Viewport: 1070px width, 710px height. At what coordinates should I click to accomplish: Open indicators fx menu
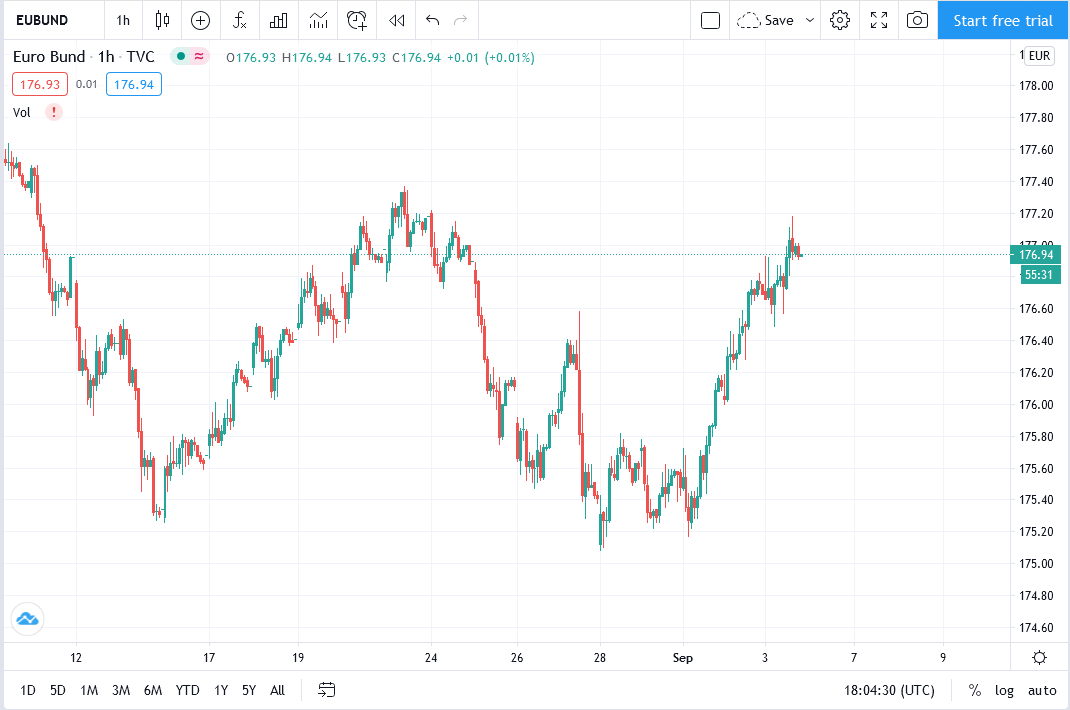tap(239, 20)
